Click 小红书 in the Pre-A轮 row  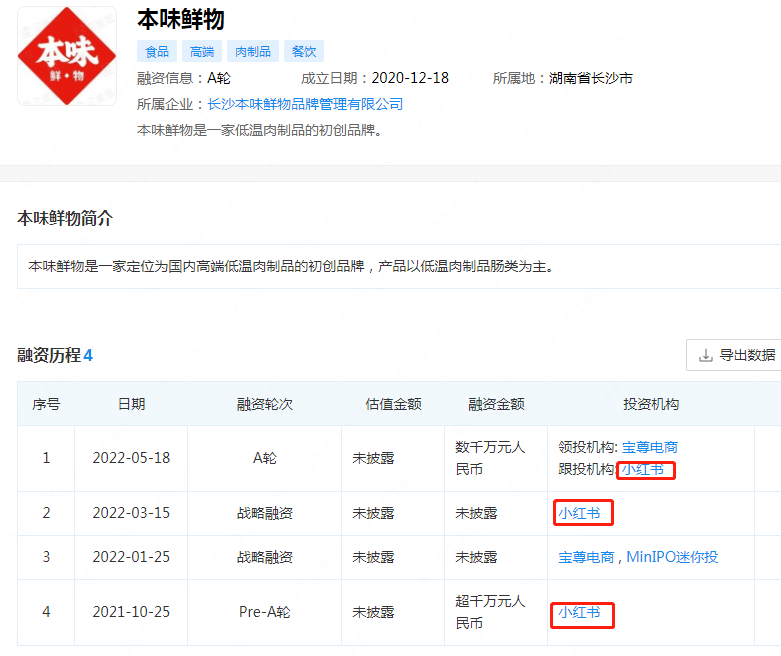[579, 612]
